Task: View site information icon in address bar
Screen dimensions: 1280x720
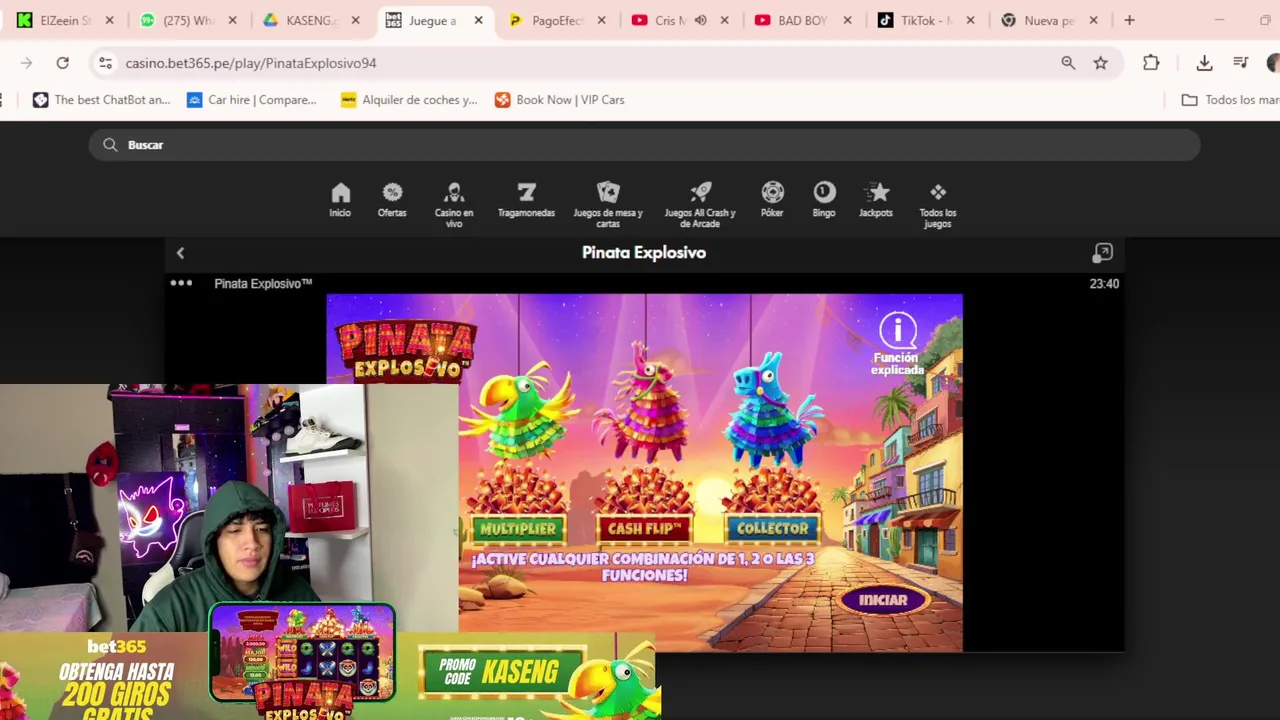Action: pyautogui.click(x=105, y=63)
